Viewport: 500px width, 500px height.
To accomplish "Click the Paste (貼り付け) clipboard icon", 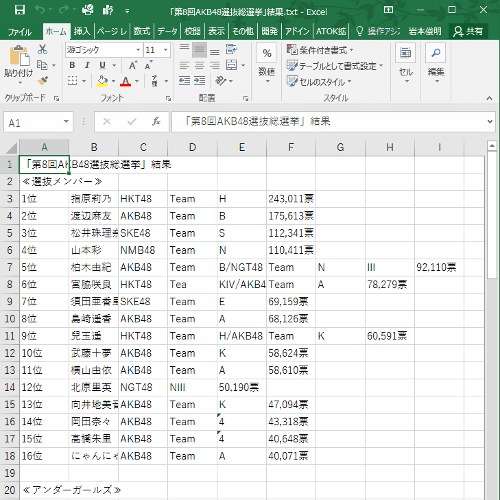I will [x=20, y=56].
